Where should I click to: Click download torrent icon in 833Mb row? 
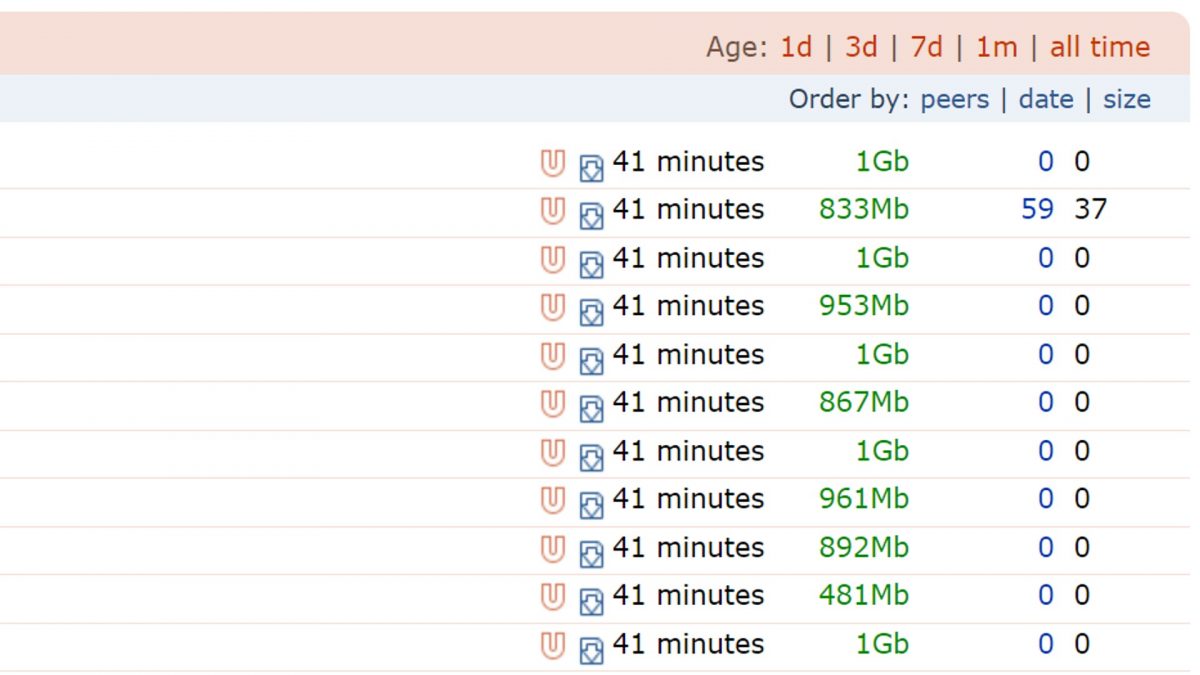pyautogui.click(x=591, y=214)
